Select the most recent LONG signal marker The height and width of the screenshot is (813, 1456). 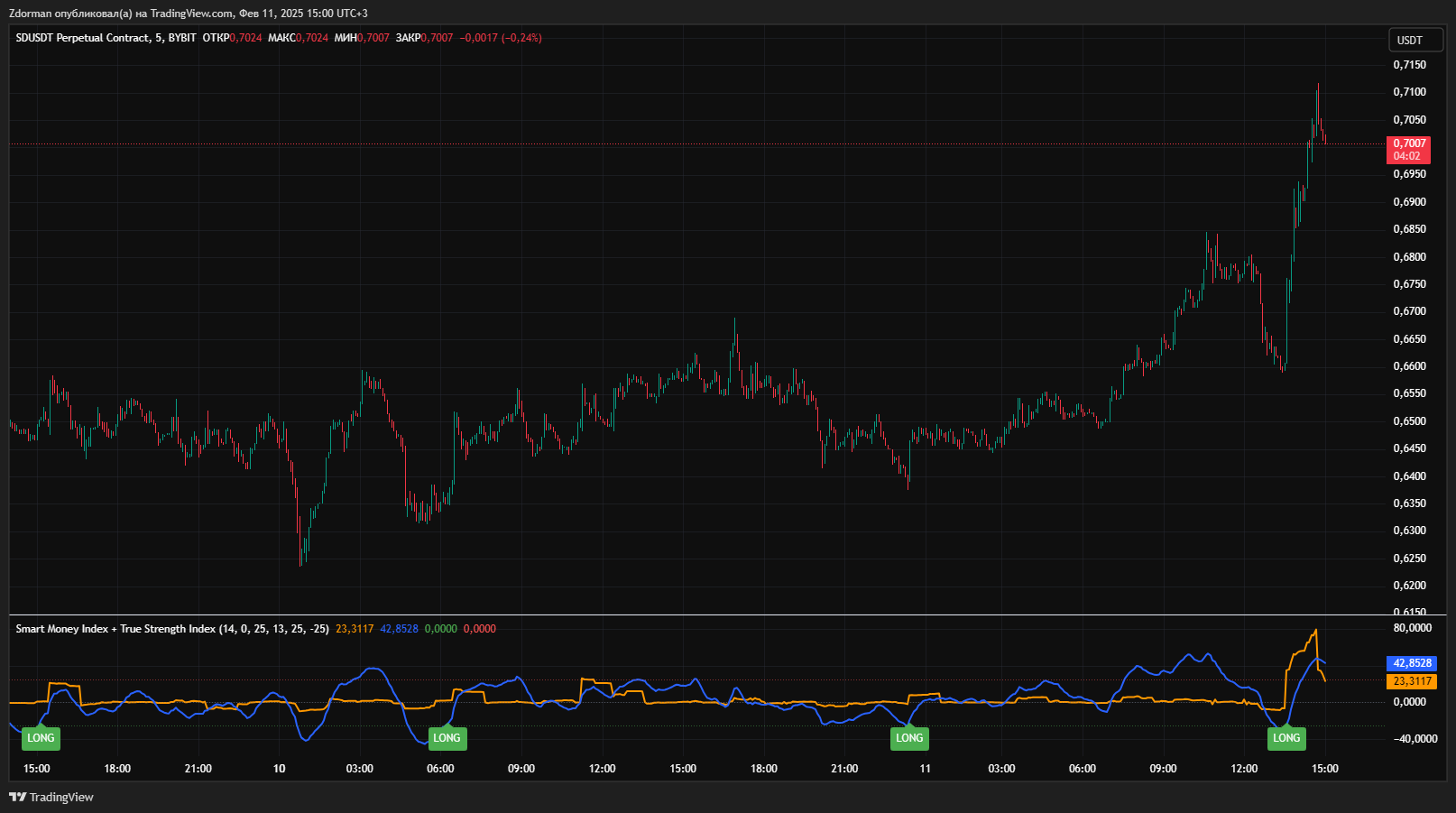(1286, 738)
